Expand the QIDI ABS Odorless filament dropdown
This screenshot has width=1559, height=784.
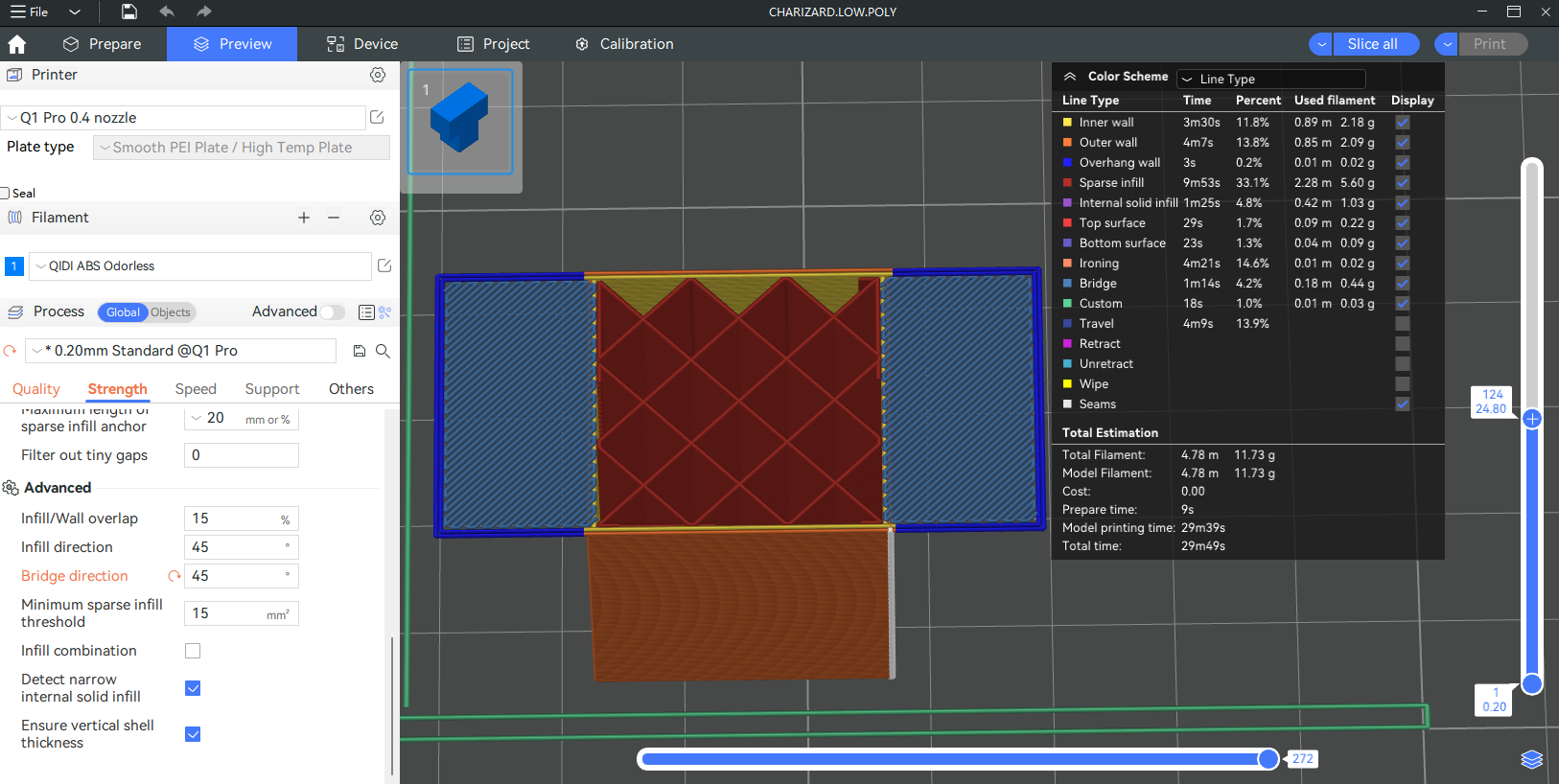[x=199, y=266]
